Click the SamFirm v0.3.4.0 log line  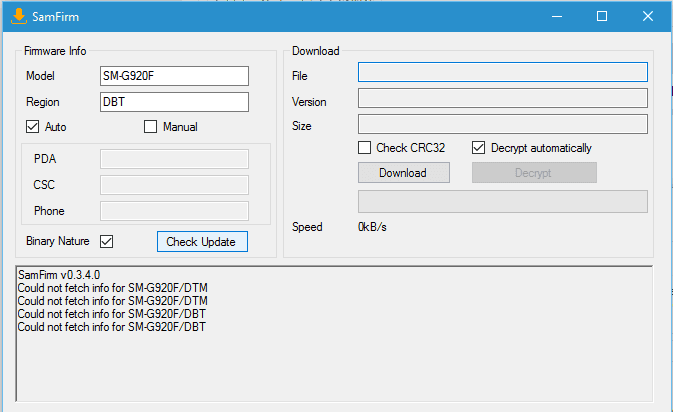click(59, 275)
